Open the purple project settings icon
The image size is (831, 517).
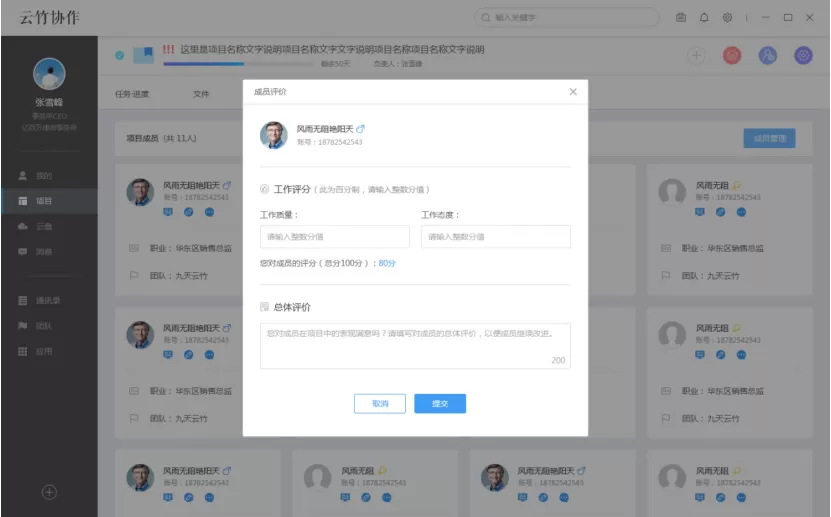click(x=803, y=55)
